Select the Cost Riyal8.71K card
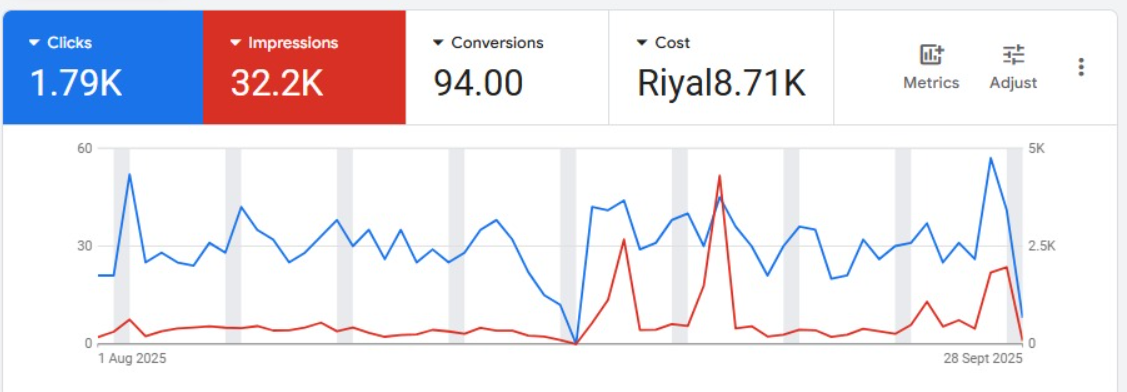1127x392 pixels. 721,68
